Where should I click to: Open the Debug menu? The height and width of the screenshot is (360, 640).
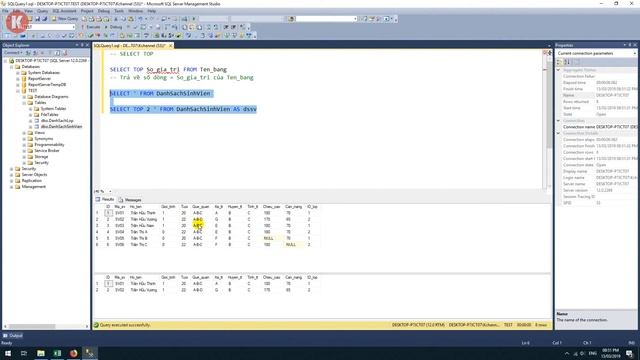point(104,11)
